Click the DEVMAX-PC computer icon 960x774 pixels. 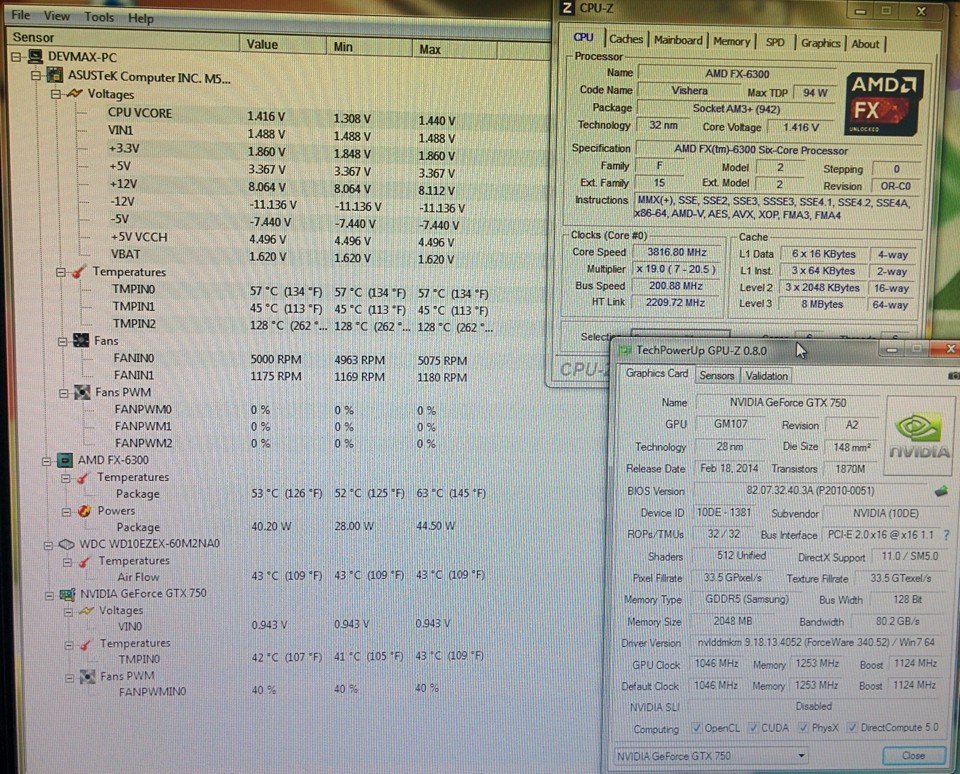pyautogui.click(x=35, y=57)
